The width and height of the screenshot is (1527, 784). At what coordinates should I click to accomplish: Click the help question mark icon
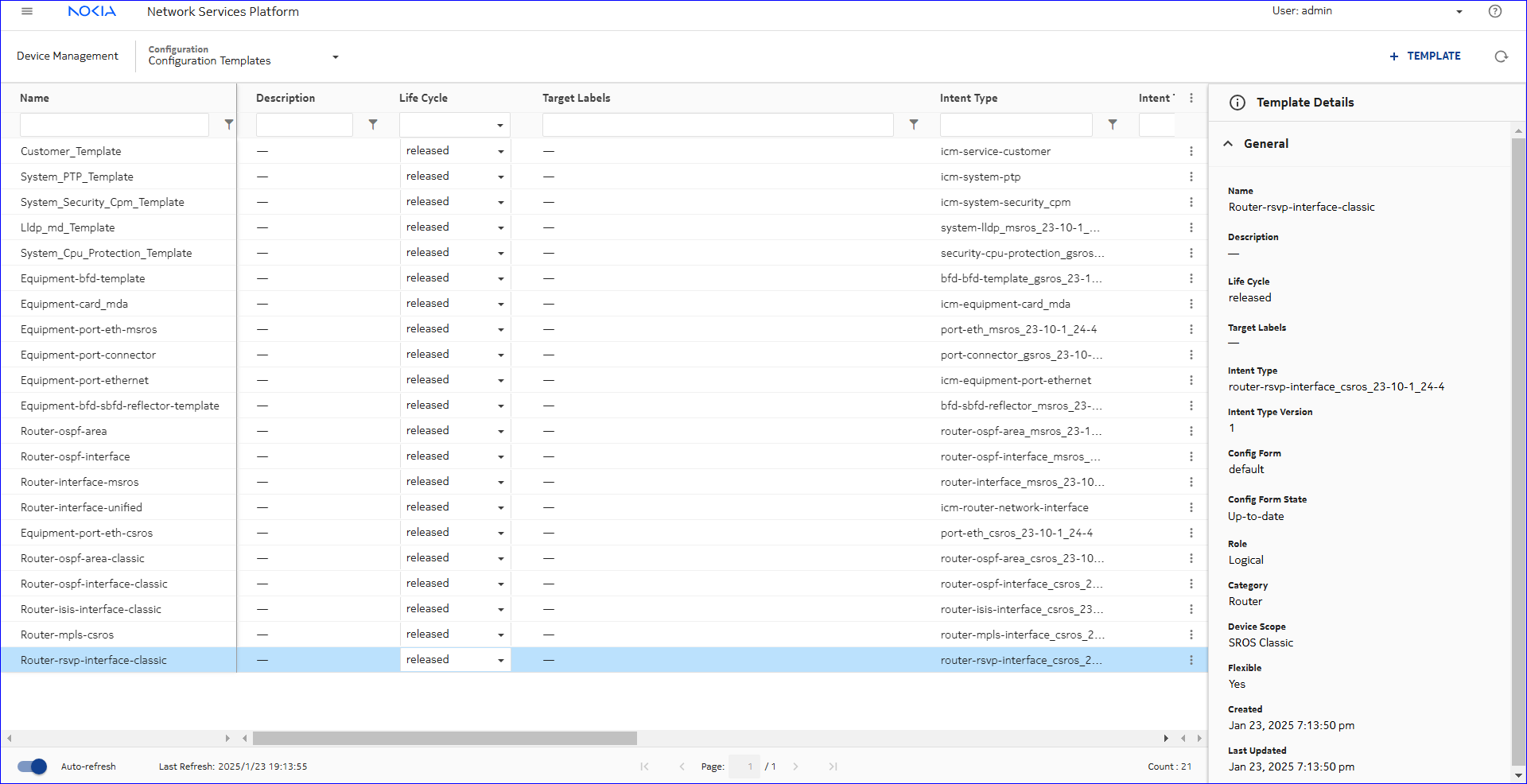(1495, 11)
